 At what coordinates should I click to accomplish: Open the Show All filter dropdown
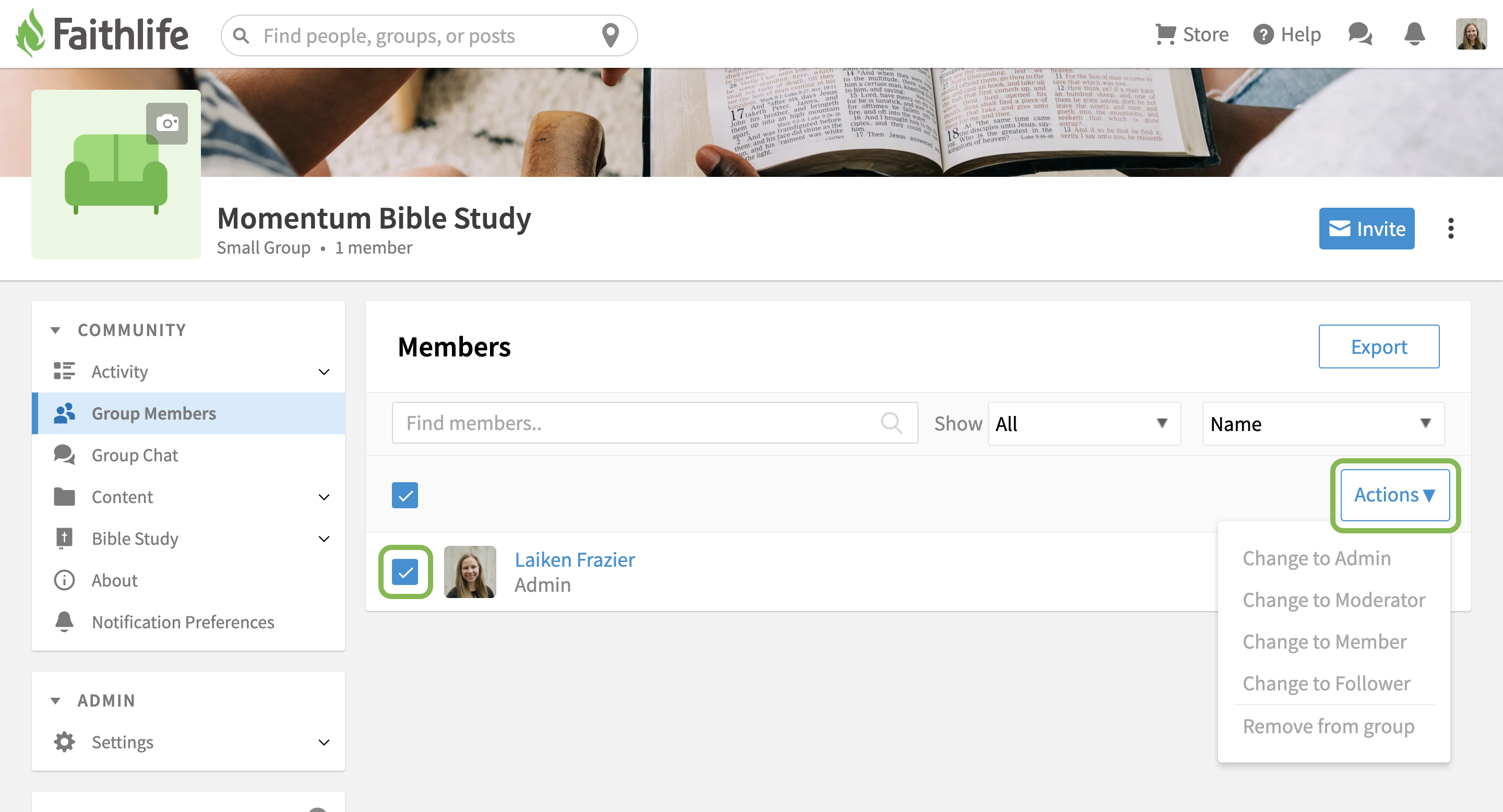click(1084, 424)
